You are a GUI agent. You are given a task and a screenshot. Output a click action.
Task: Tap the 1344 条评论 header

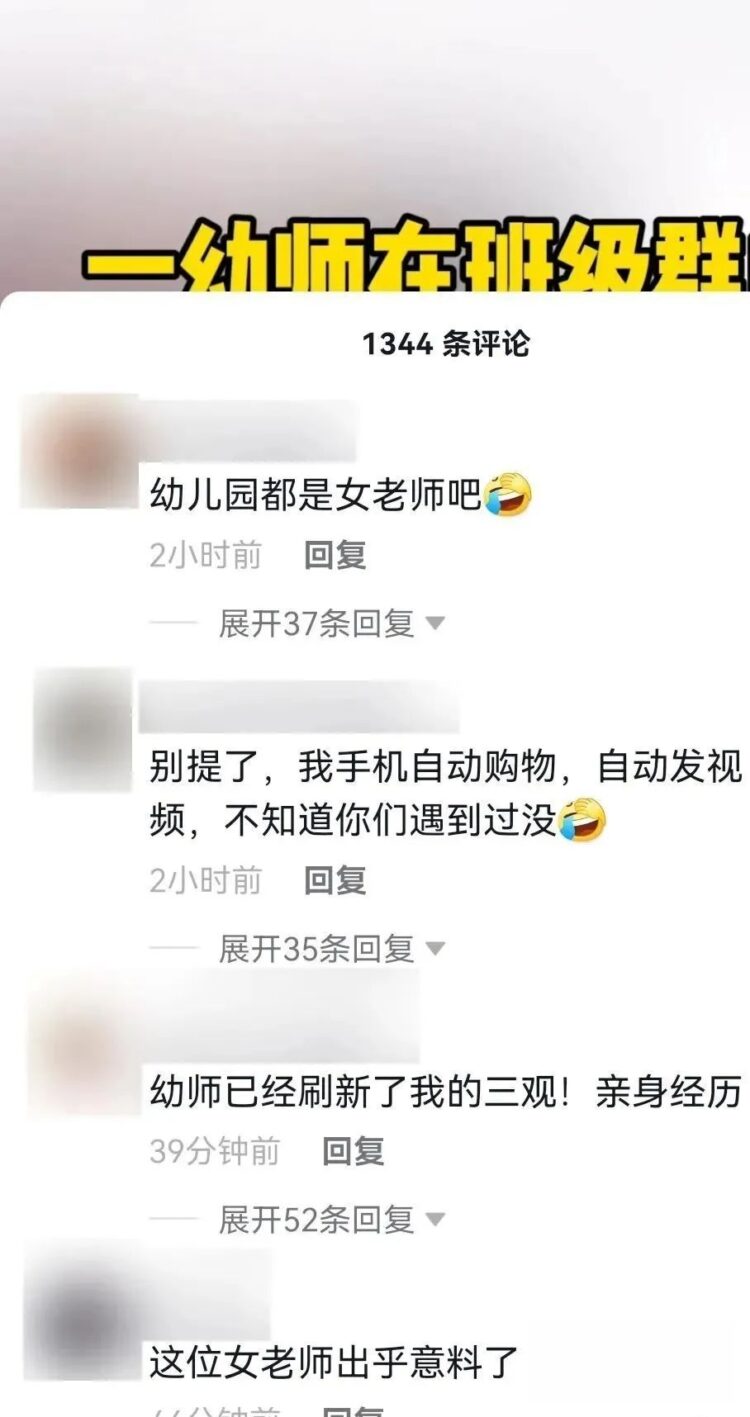coord(445,344)
